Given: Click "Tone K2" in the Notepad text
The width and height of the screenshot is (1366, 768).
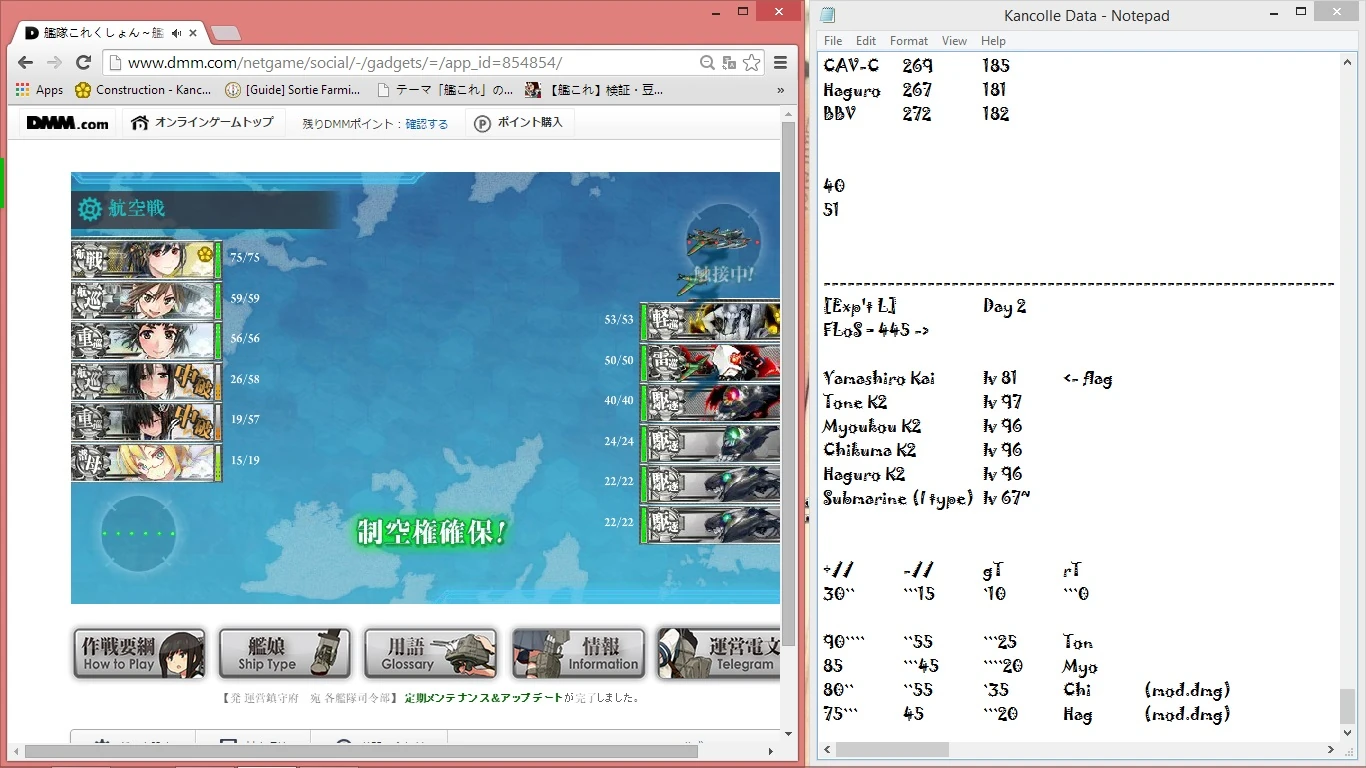Looking at the screenshot, I should coord(855,402).
